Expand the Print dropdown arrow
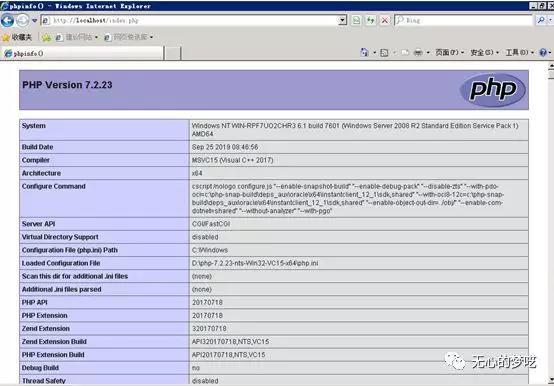This screenshot has width=554, height=386. coord(428,53)
